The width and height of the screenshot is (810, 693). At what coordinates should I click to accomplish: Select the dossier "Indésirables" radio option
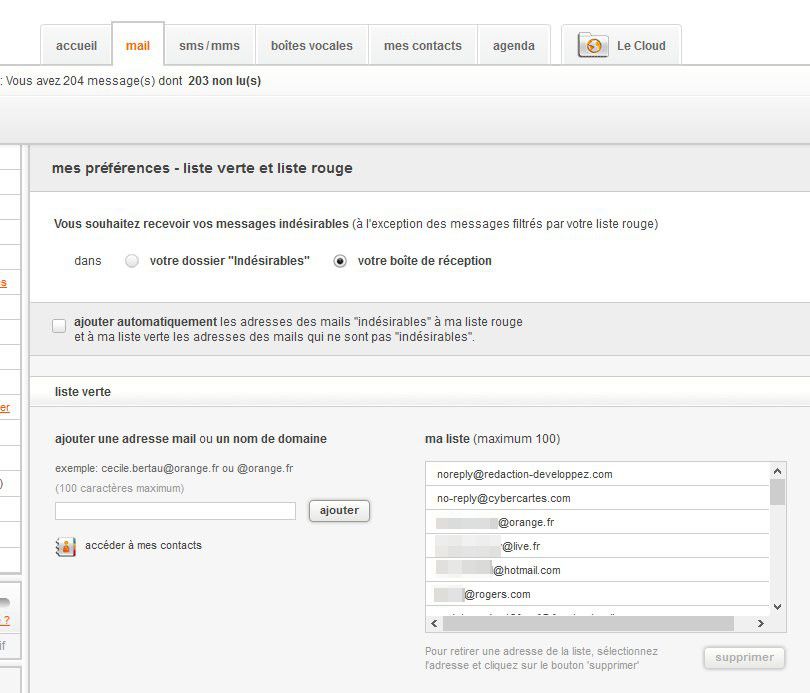(131, 261)
